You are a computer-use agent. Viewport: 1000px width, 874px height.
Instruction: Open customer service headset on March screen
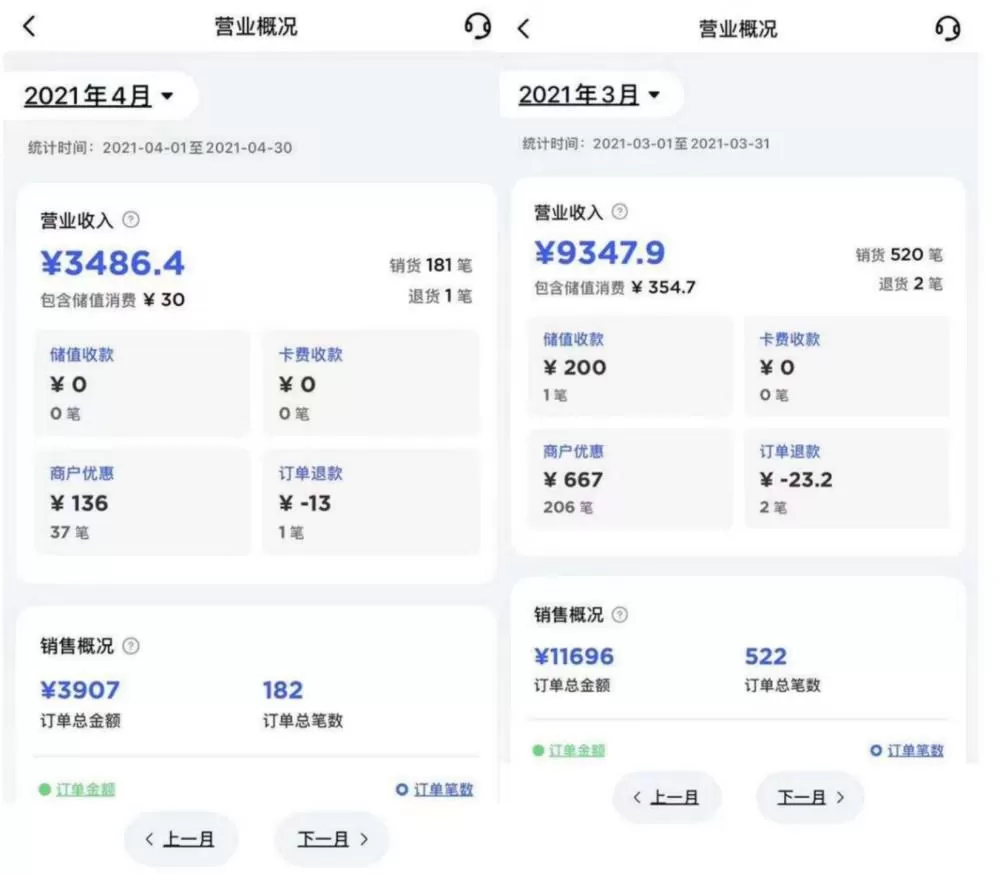pos(948,29)
